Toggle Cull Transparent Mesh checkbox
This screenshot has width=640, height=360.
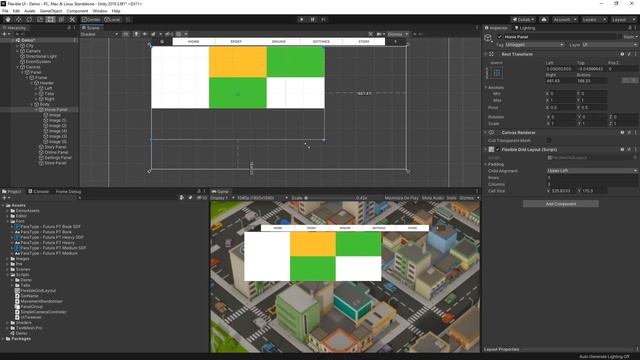click(x=549, y=140)
